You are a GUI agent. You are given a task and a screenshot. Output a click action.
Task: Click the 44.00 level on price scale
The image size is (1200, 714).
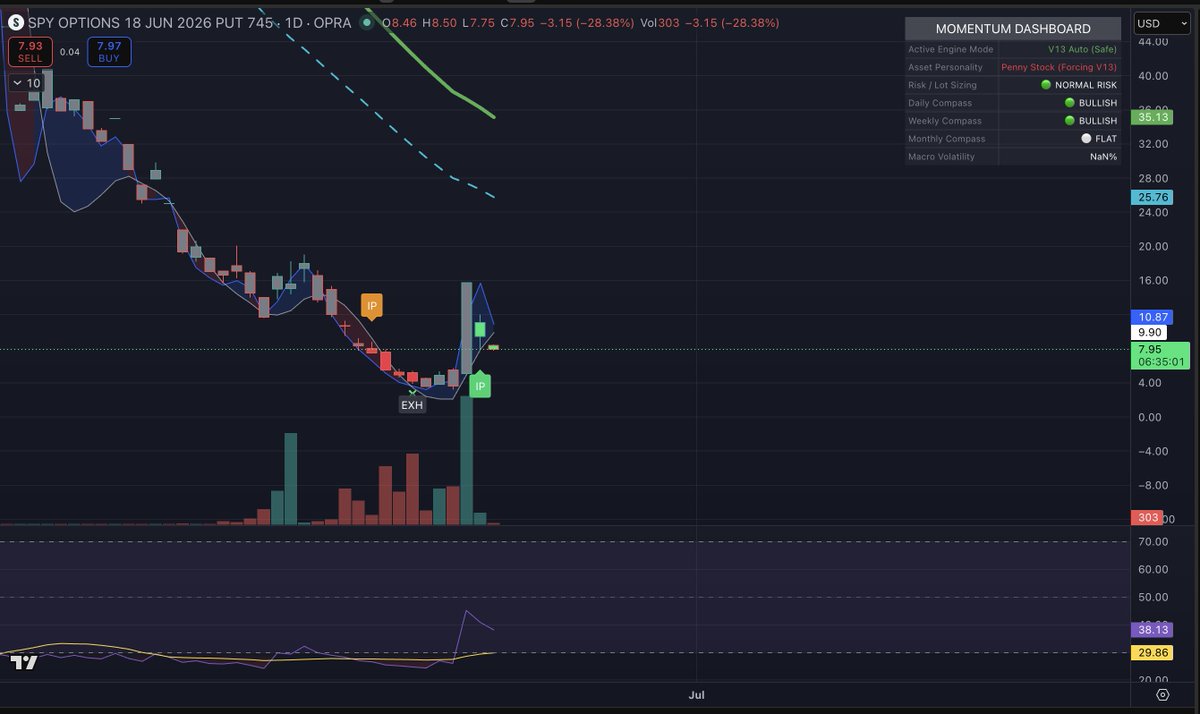pyautogui.click(x=1153, y=41)
